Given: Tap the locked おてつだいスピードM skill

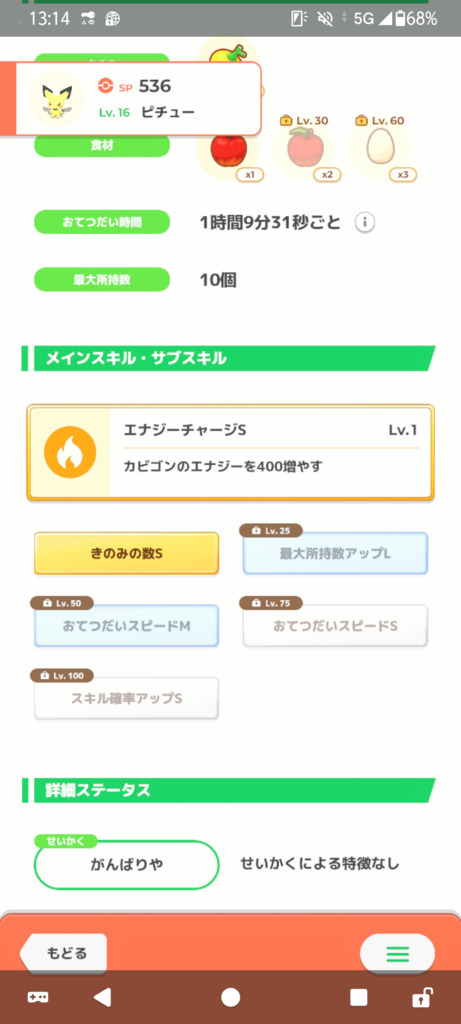Looking at the screenshot, I should pos(126,626).
